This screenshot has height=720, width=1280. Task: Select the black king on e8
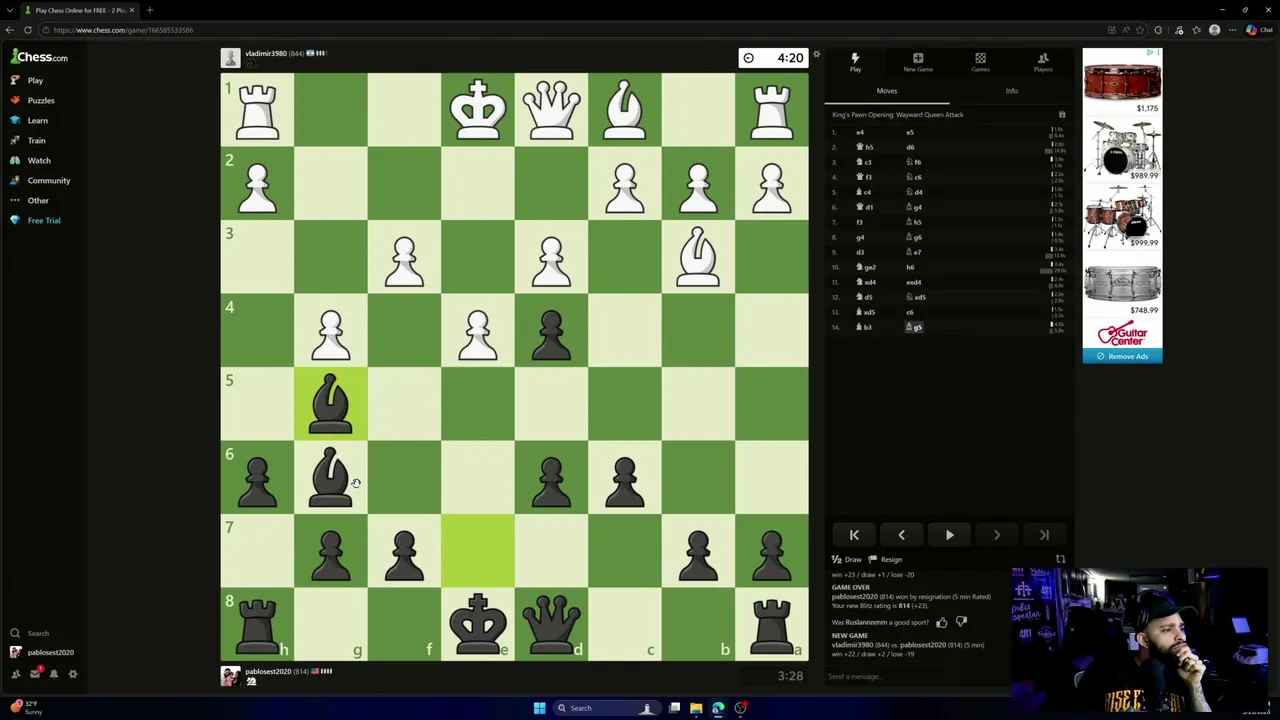tap(478, 624)
